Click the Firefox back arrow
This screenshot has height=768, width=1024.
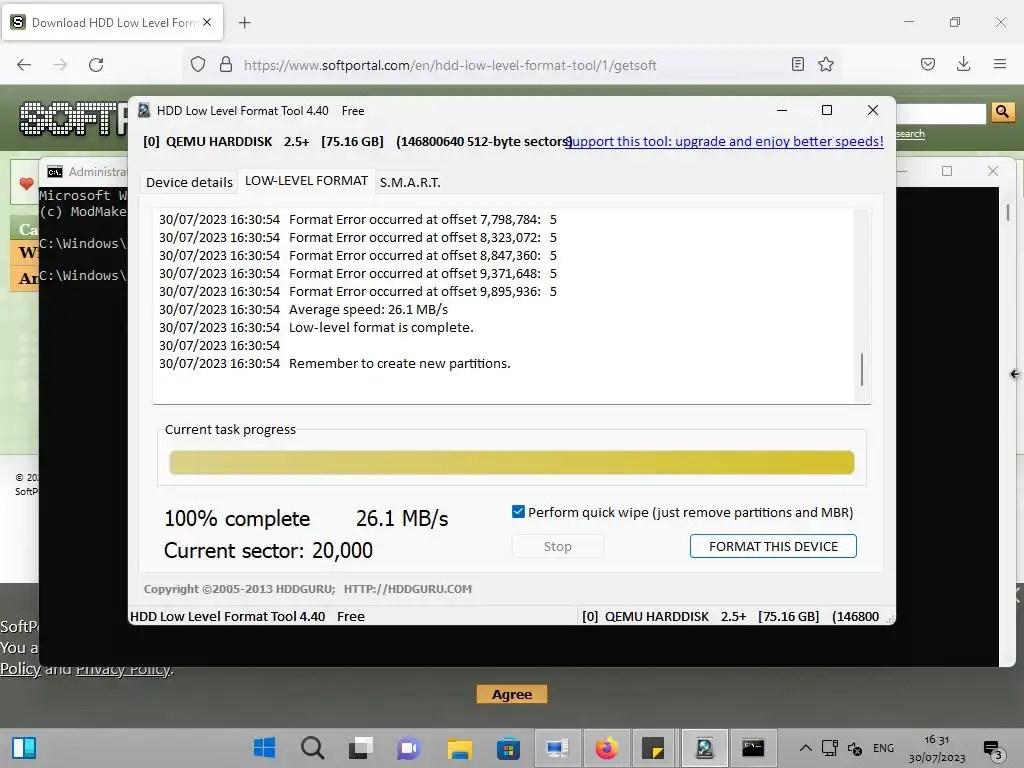coord(24,65)
